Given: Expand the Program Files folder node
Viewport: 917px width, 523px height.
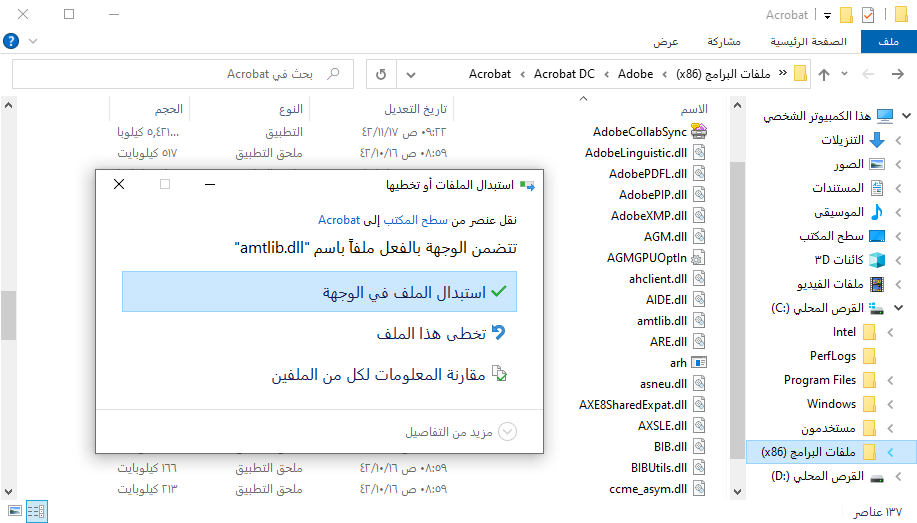Looking at the screenshot, I should click(890, 380).
